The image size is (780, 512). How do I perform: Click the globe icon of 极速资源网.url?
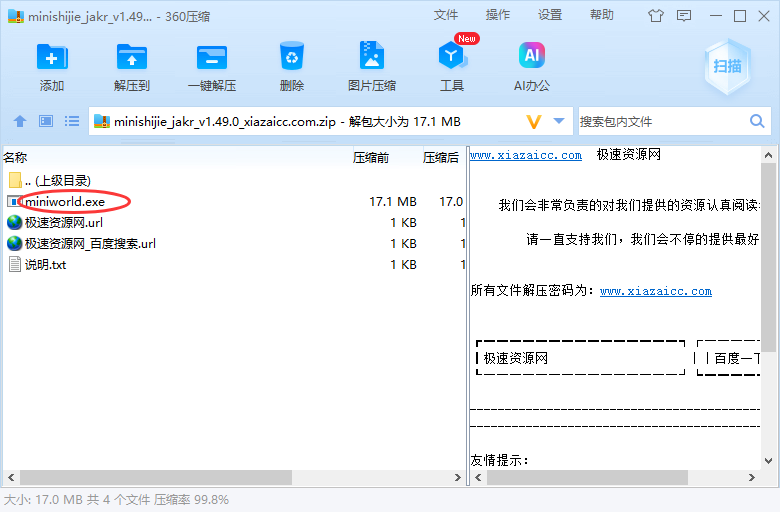pos(15,222)
